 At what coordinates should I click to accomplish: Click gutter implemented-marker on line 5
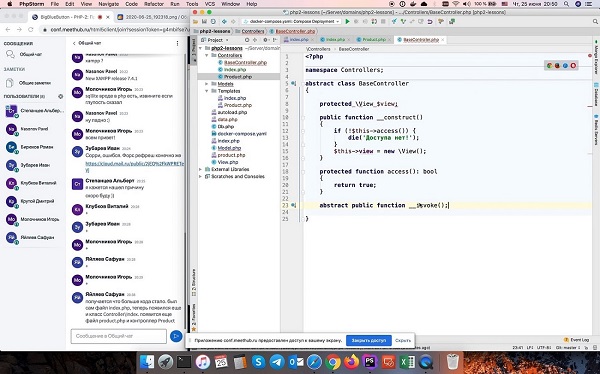click(293, 83)
